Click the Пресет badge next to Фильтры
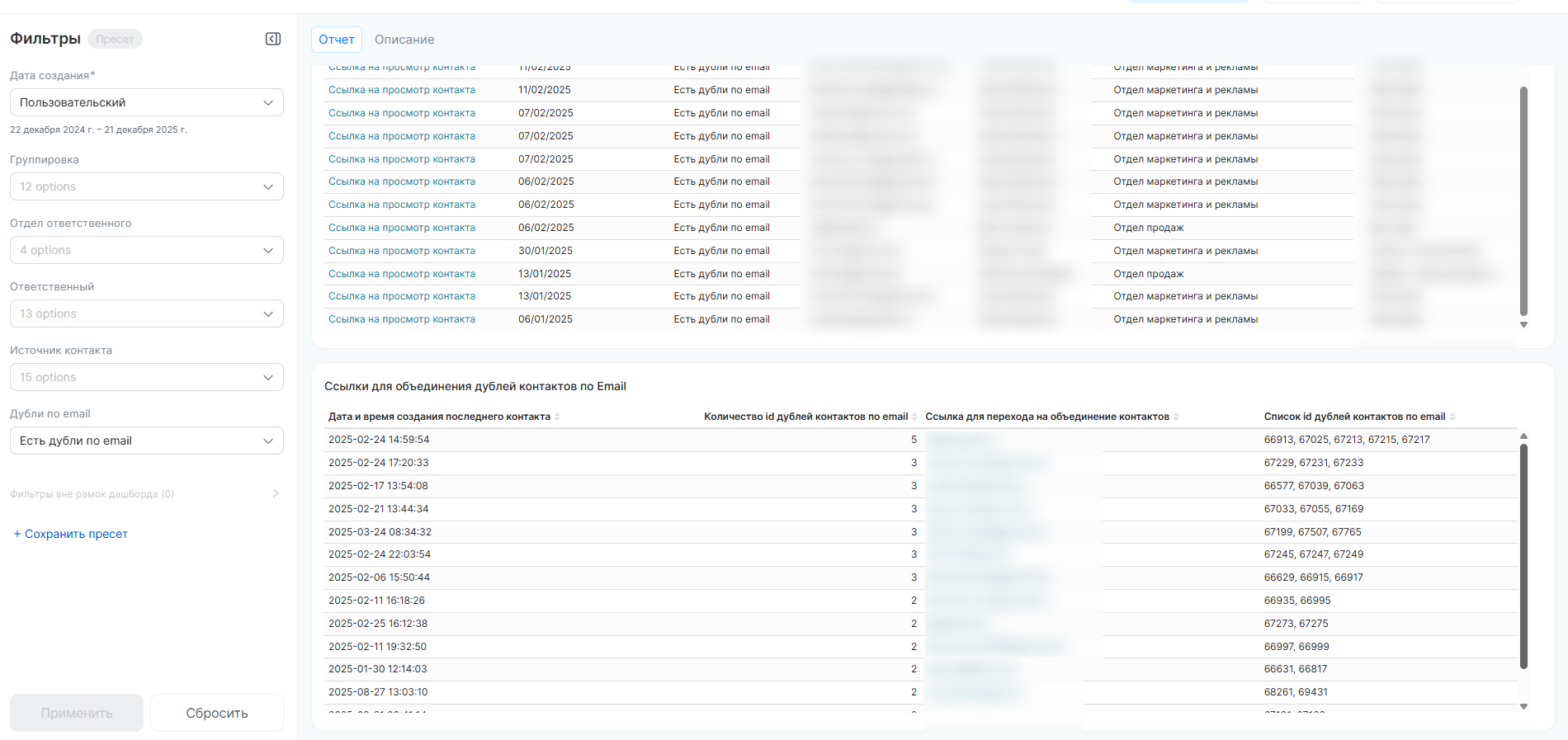The image size is (1568, 740). (x=115, y=39)
